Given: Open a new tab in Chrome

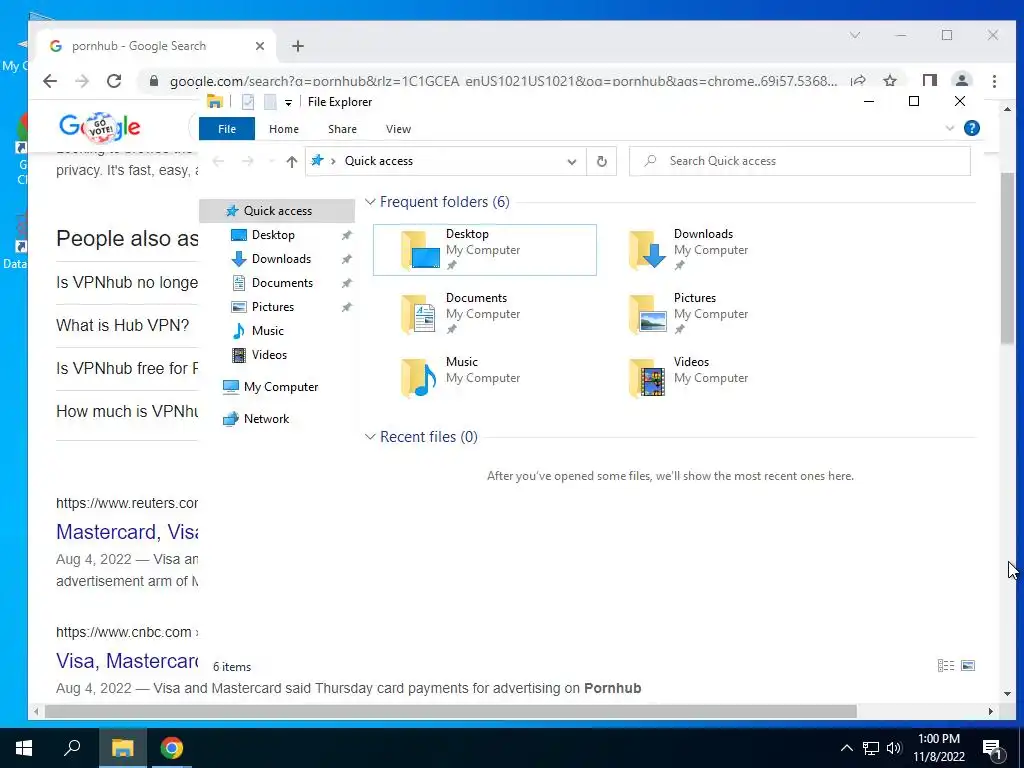Looking at the screenshot, I should coord(298,46).
